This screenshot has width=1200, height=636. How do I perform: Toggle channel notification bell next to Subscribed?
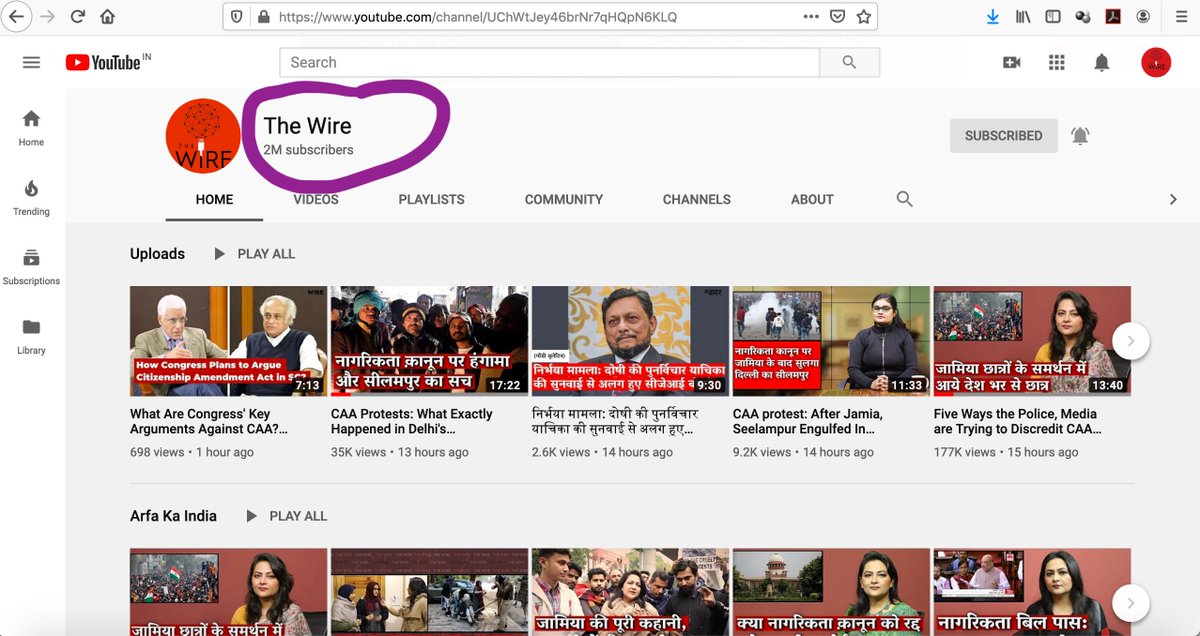1080,136
